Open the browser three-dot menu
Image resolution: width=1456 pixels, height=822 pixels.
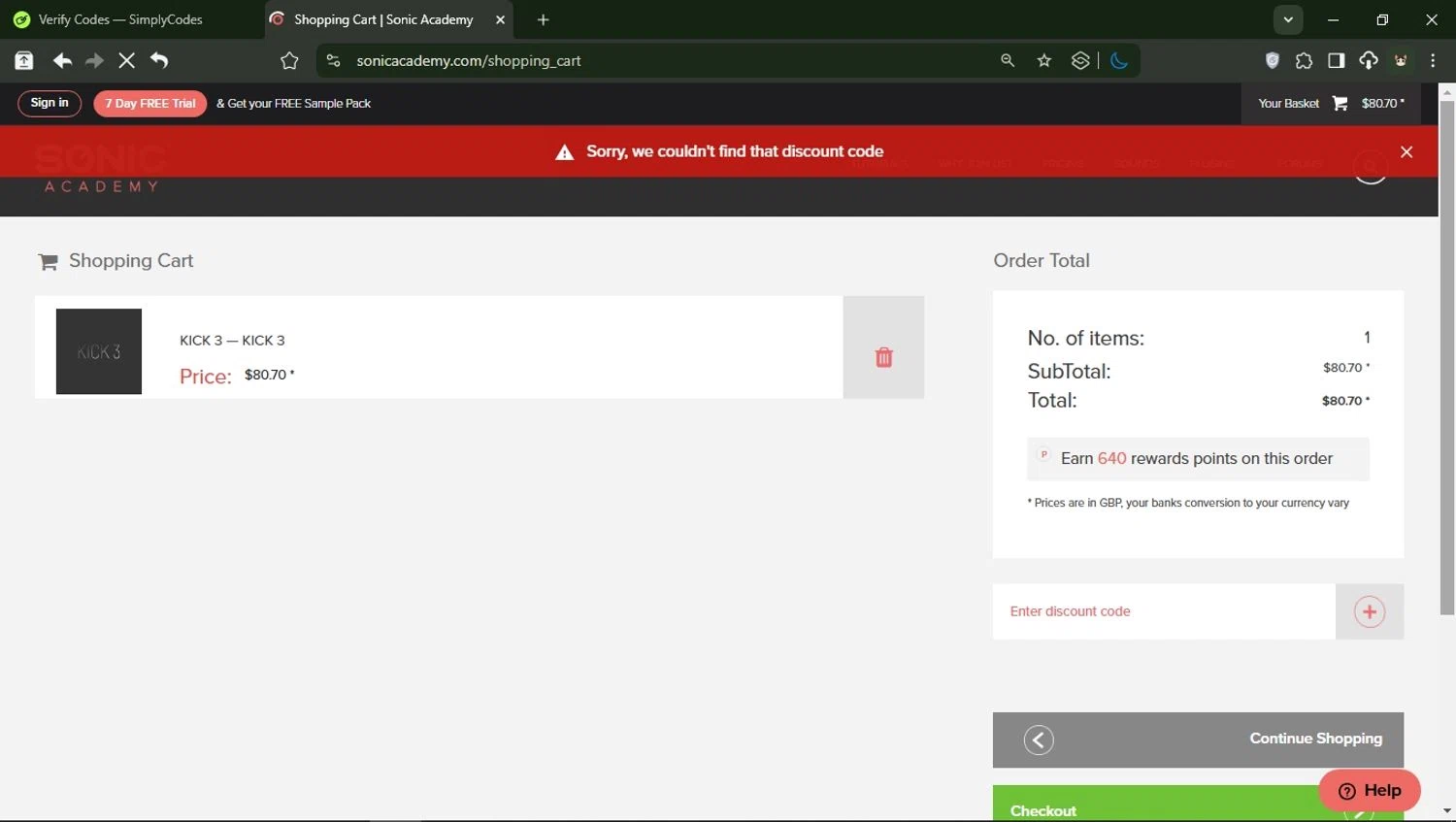point(1433,61)
